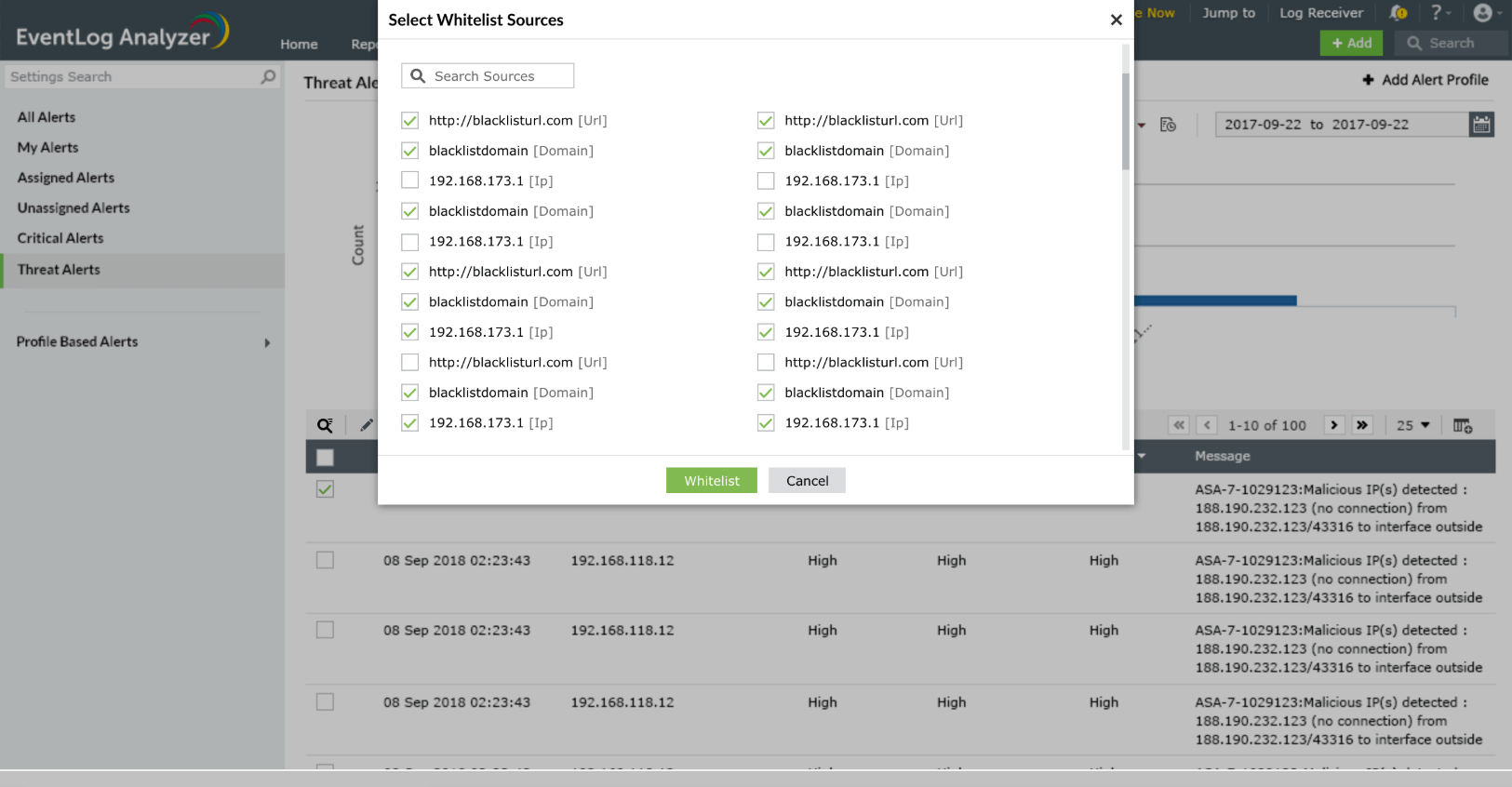Click the magnifier icon in Search Sources
The height and width of the screenshot is (787, 1512).
click(418, 76)
